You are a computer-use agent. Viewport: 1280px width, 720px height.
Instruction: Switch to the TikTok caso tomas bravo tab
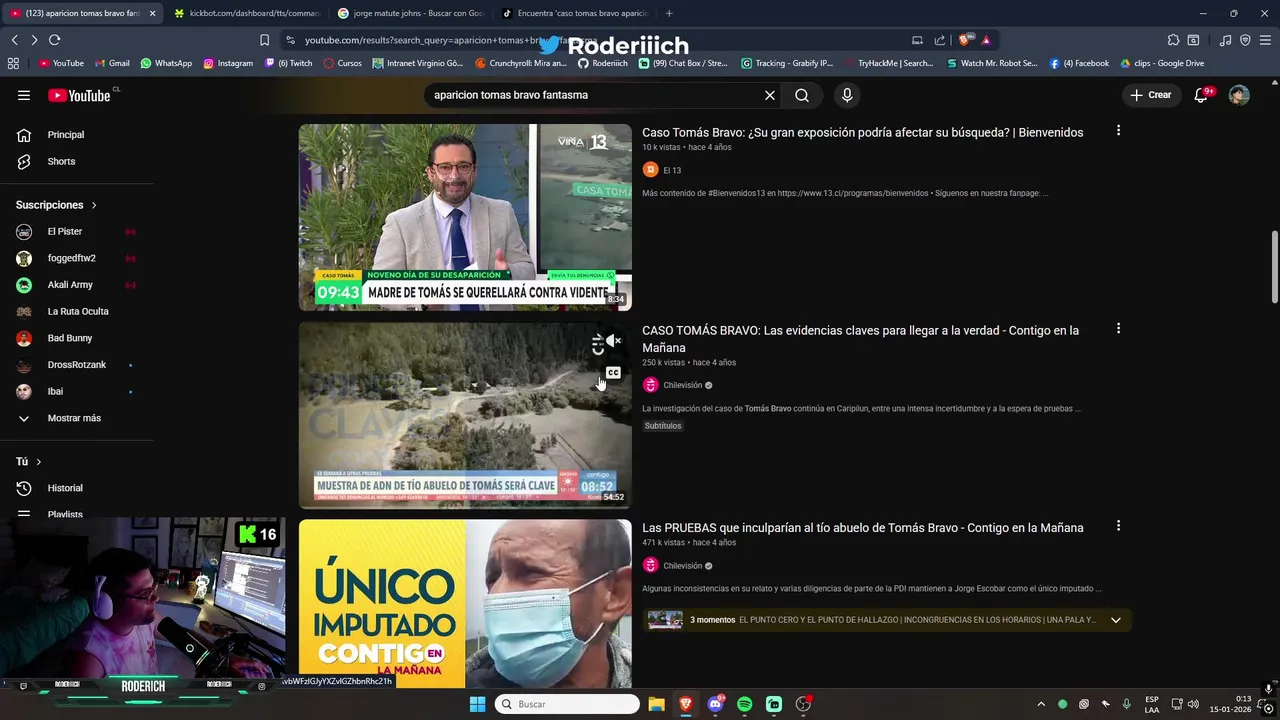tap(575, 13)
